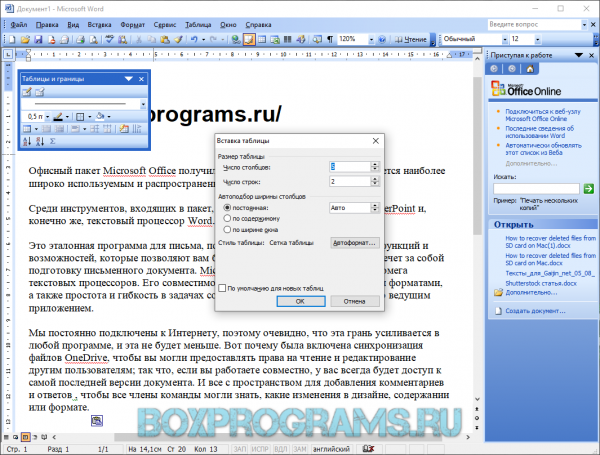Click Отмена in Вставка таблицы dialog

pyautogui.click(x=355, y=301)
